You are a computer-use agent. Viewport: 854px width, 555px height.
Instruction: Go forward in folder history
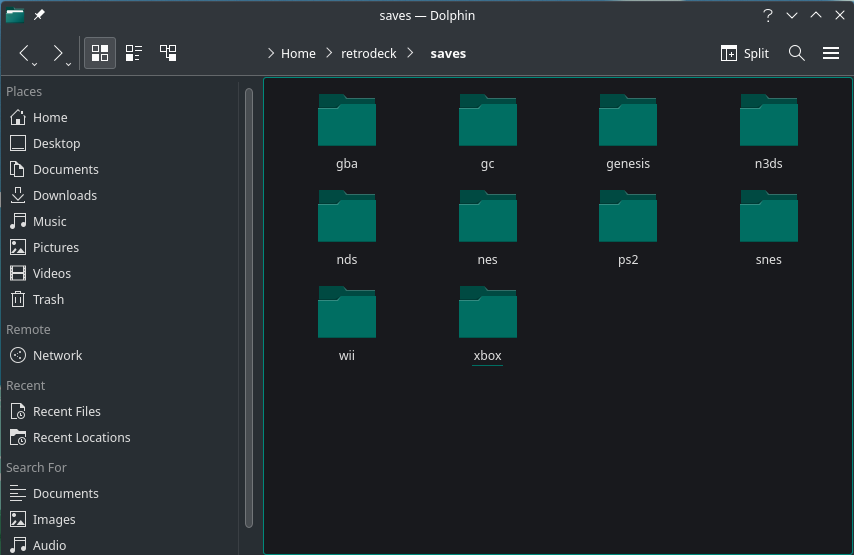pyautogui.click(x=58, y=53)
